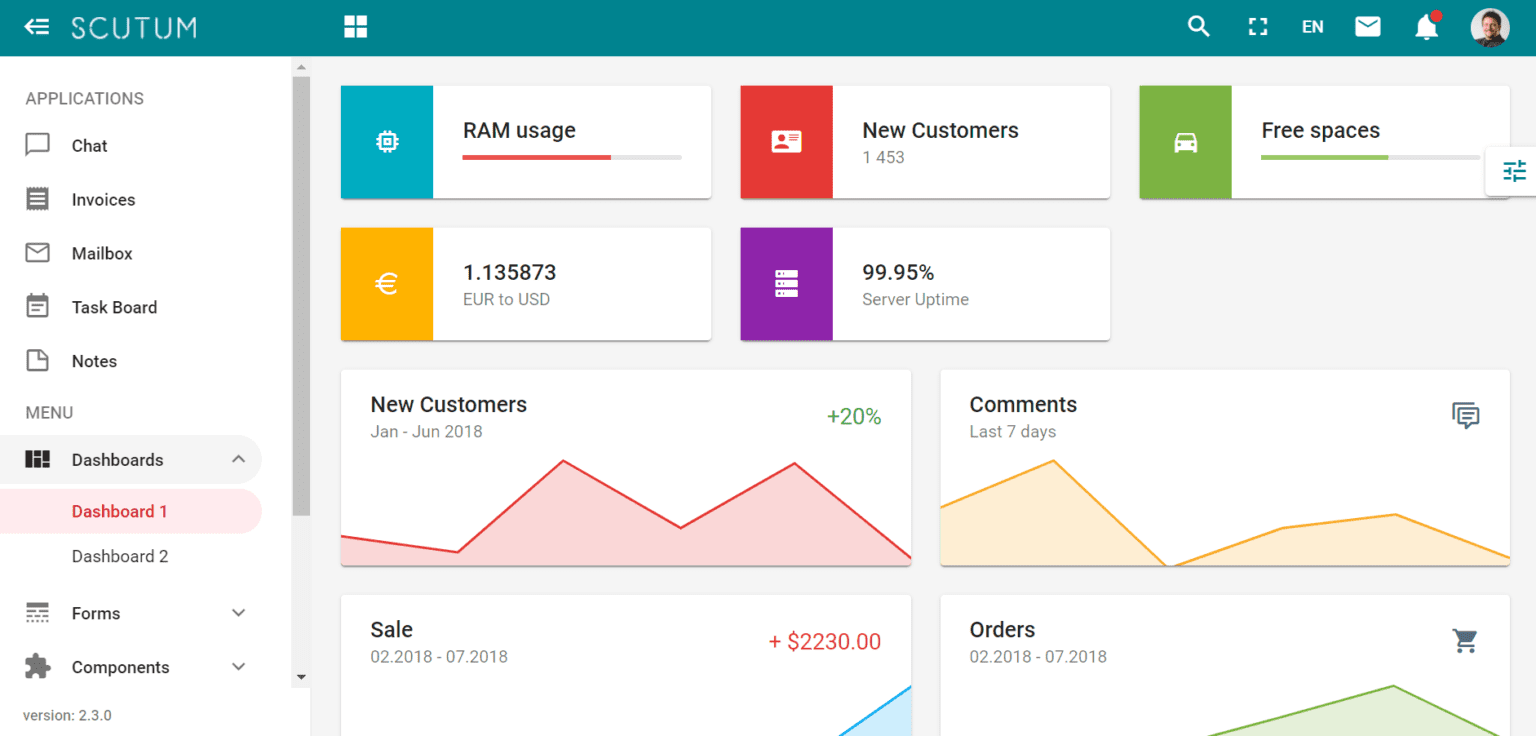Viewport: 1536px width, 736px height.
Task: Select Dashboard 2 from the sidebar
Action: click(x=120, y=556)
